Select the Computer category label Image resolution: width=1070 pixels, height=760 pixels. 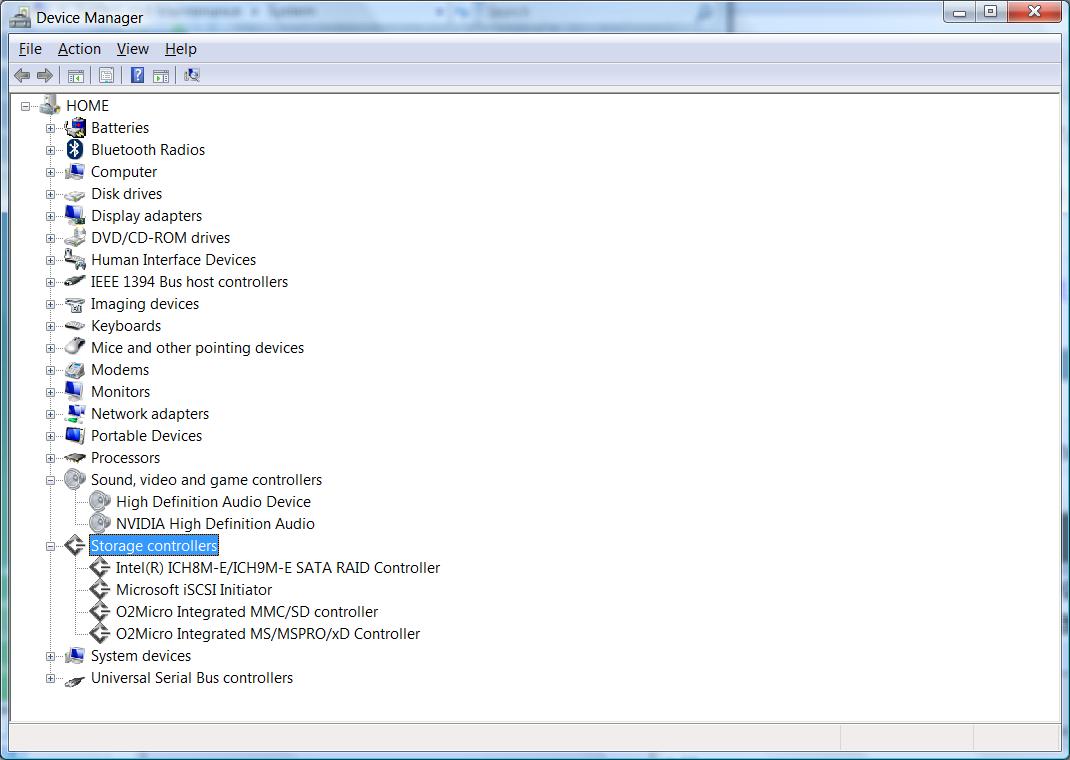[124, 171]
